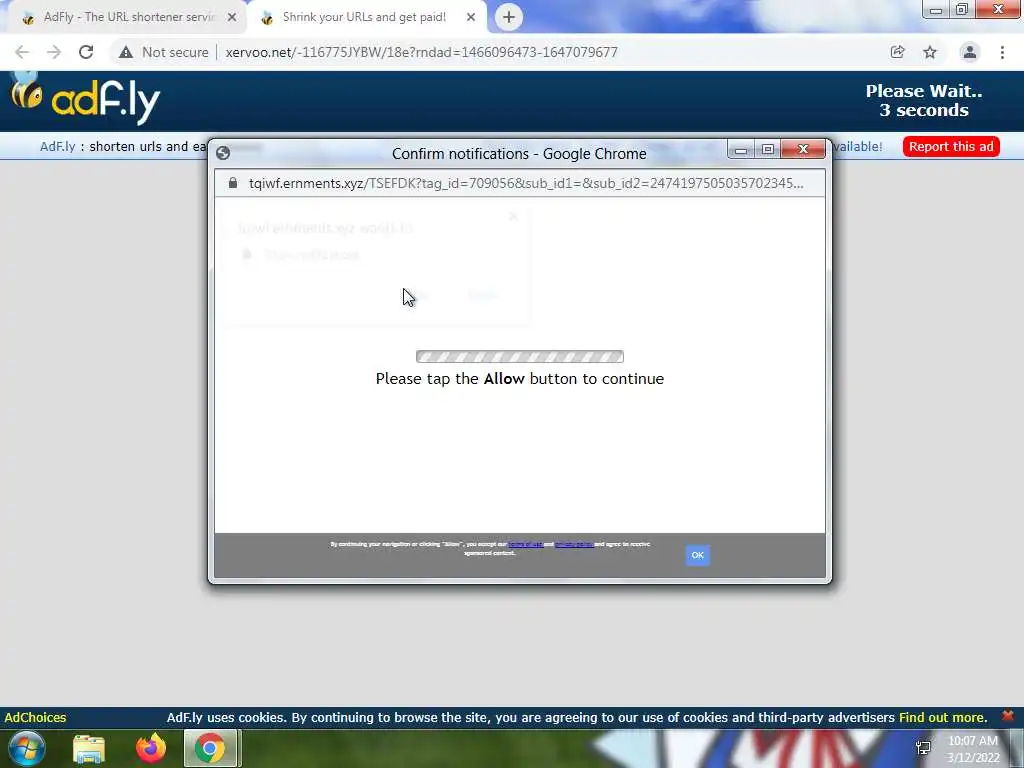This screenshot has height=768, width=1024.
Task: Click the AdF.ly link in the banner
Action: point(57,146)
